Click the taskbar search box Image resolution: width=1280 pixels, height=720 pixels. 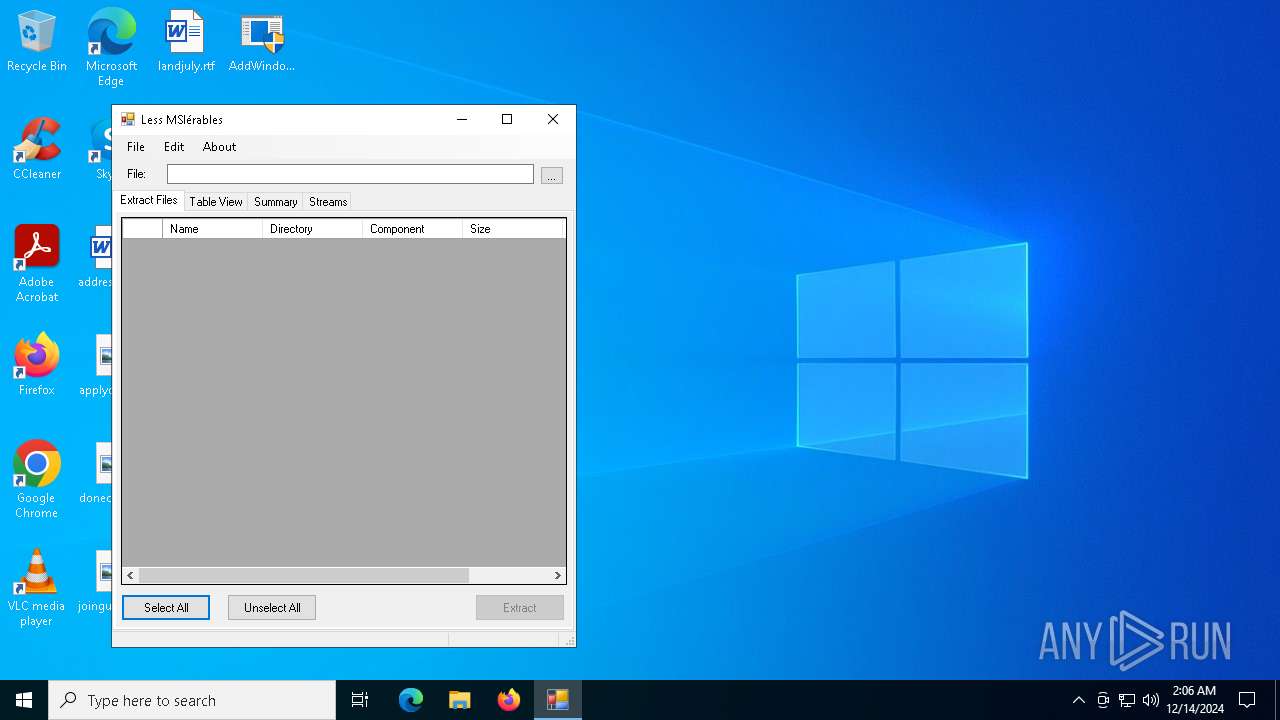192,700
